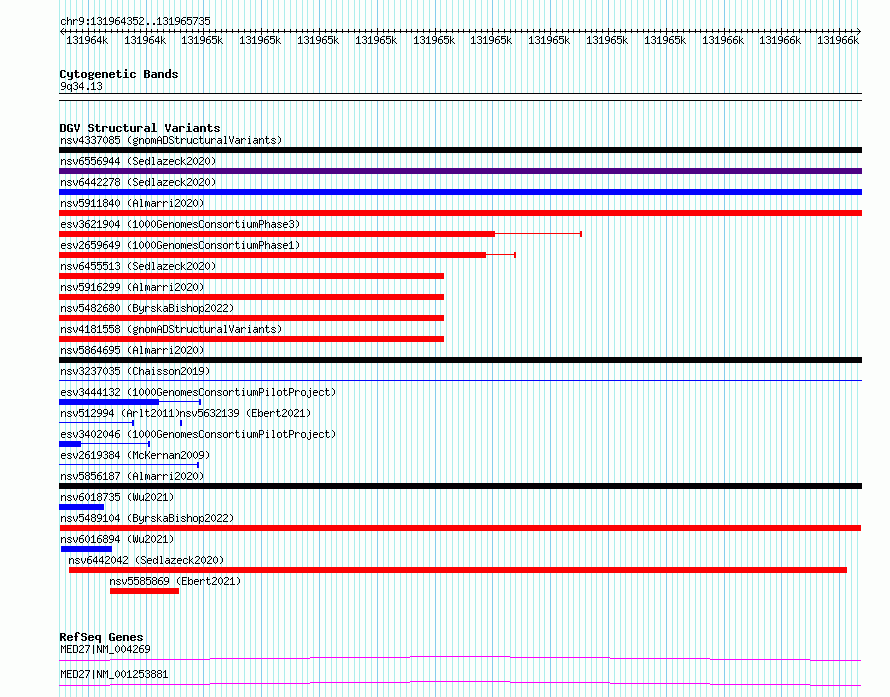Click the blue bar under nsv6016894

click(x=86, y=549)
